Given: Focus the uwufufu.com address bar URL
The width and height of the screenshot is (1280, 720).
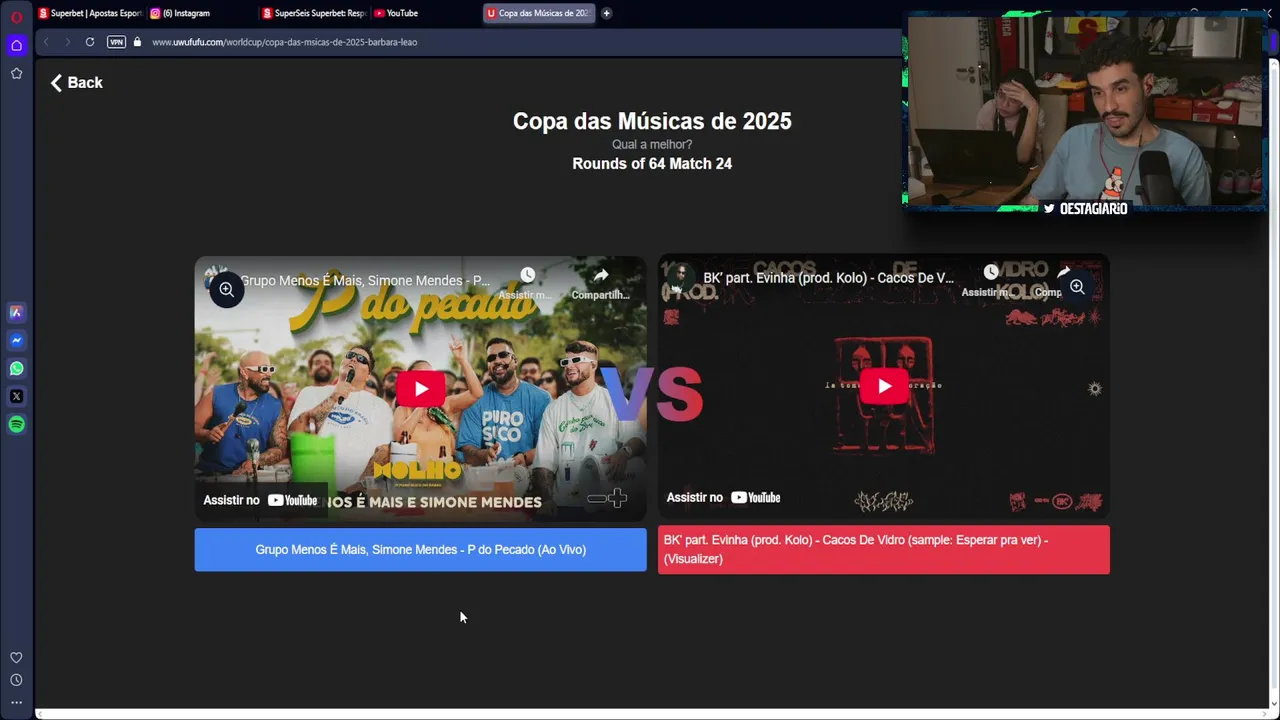Looking at the screenshot, I should click(x=285, y=42).
